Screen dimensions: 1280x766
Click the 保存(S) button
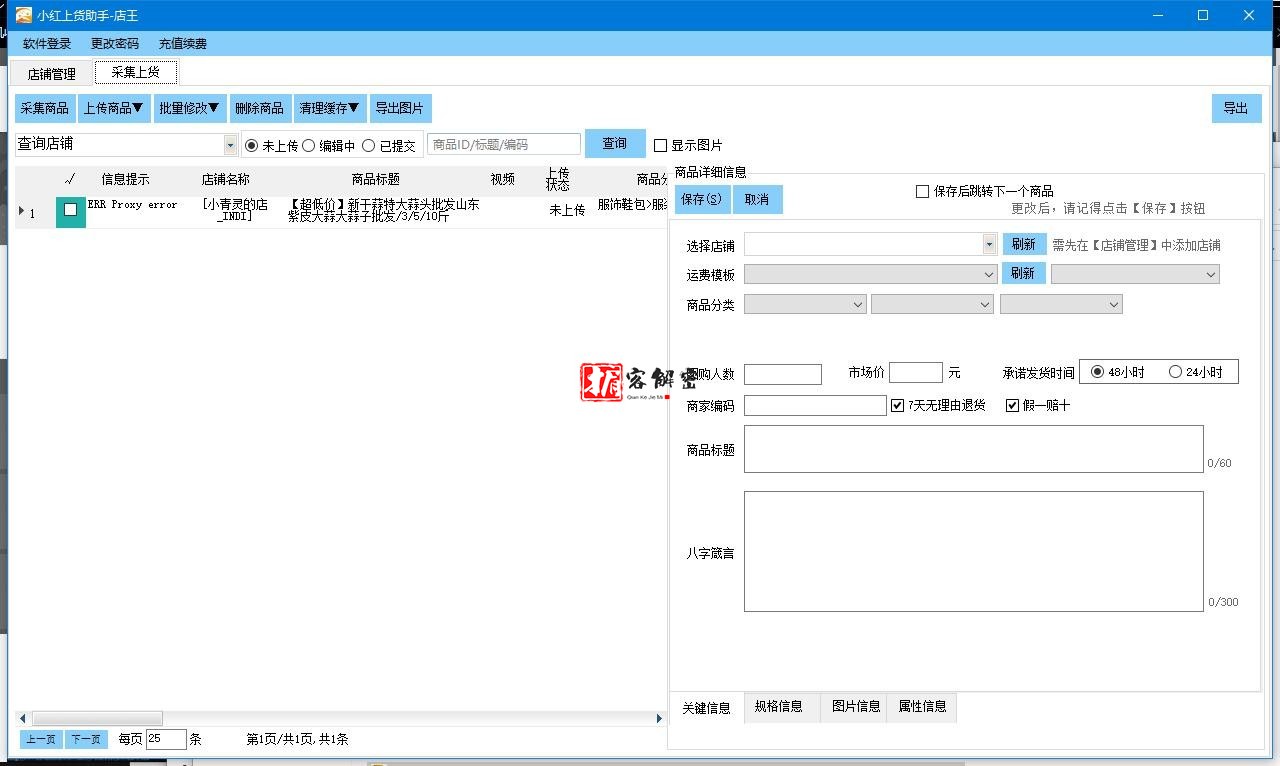point(702,199)
